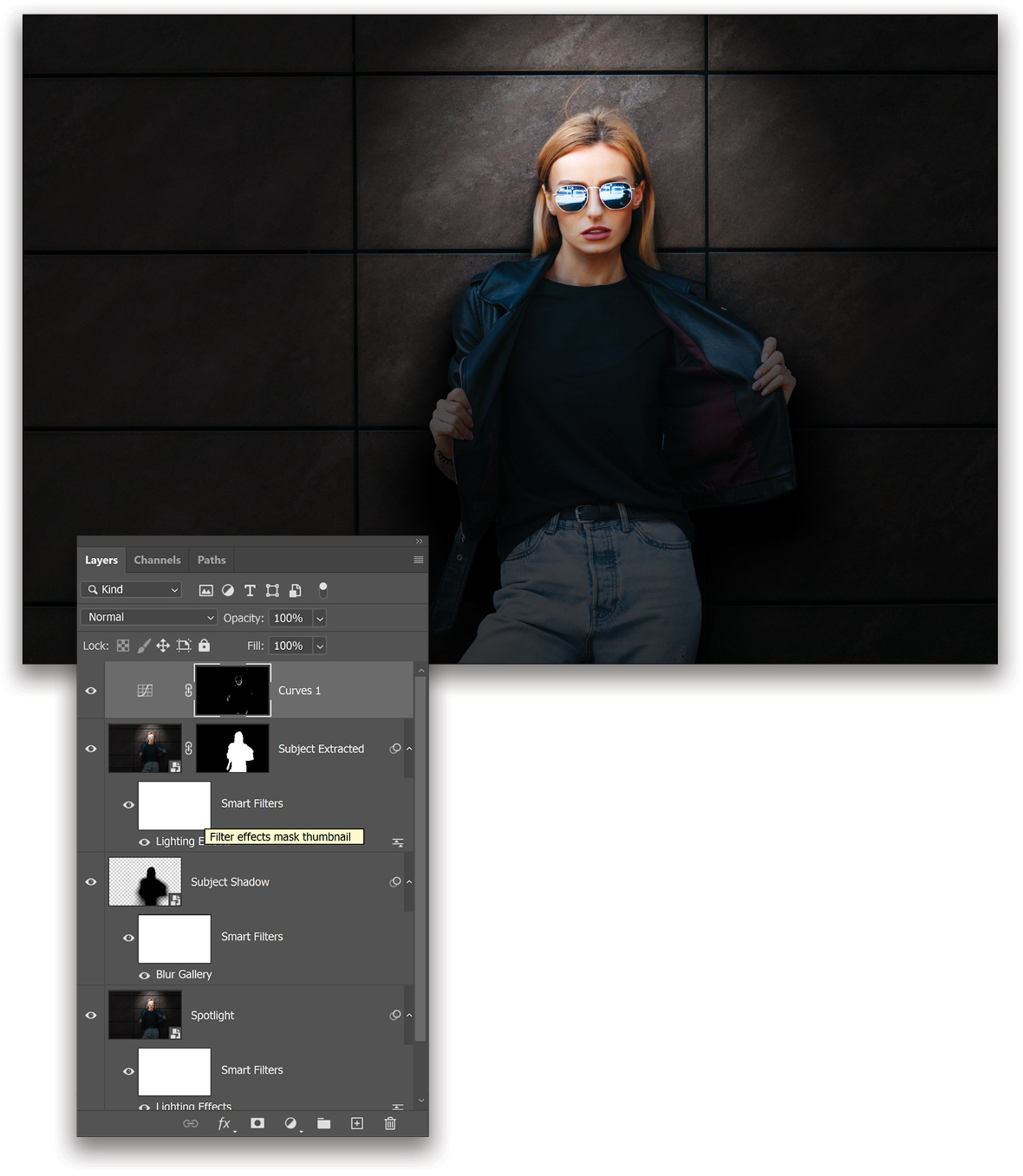This screenshot has width=1023, height=1176.
Task: Toggle visibility of the Subject Shadow layer
Action: click(x=90, y=881)
